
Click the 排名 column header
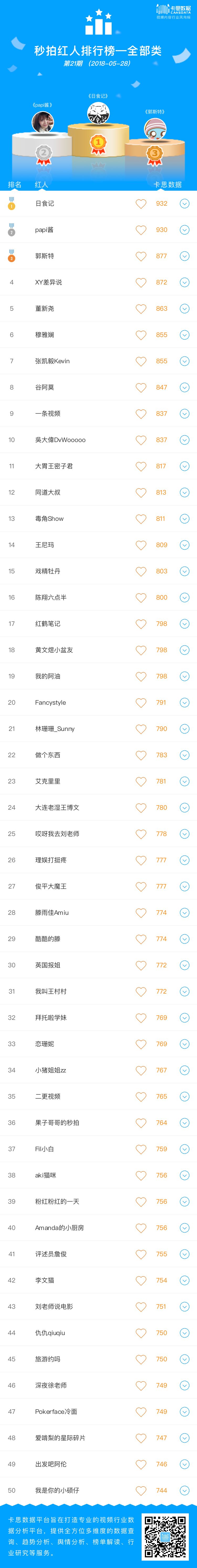point(15,184)
